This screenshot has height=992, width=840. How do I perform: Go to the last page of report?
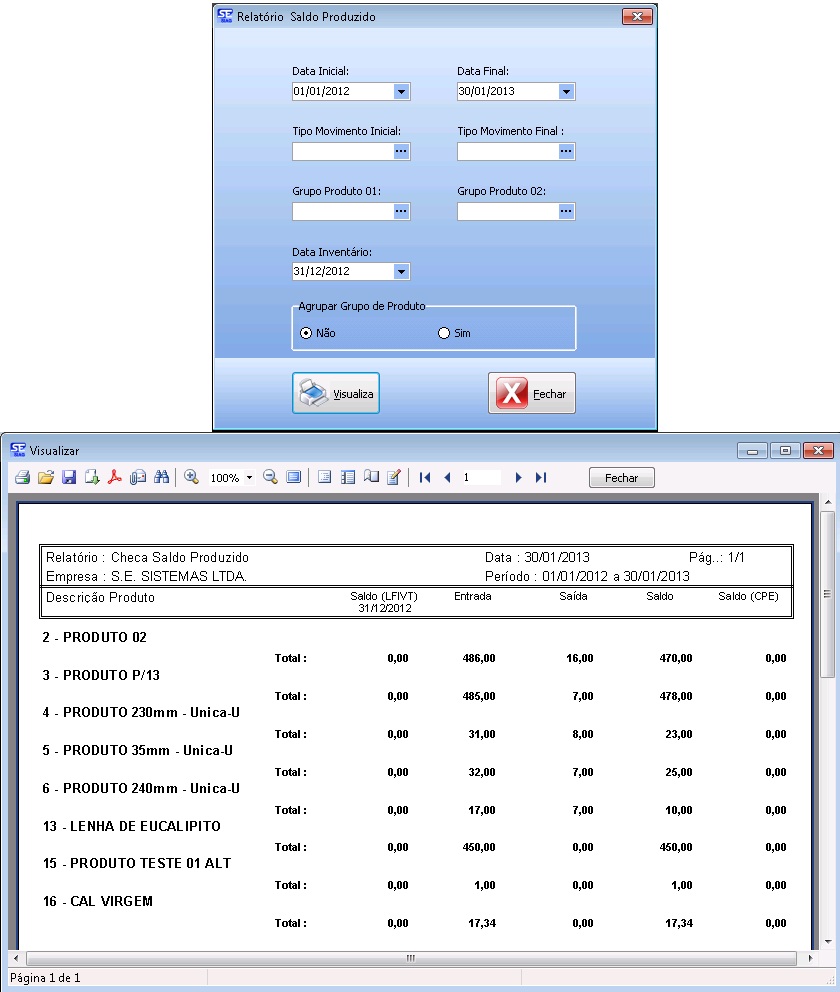pos(541,478)
